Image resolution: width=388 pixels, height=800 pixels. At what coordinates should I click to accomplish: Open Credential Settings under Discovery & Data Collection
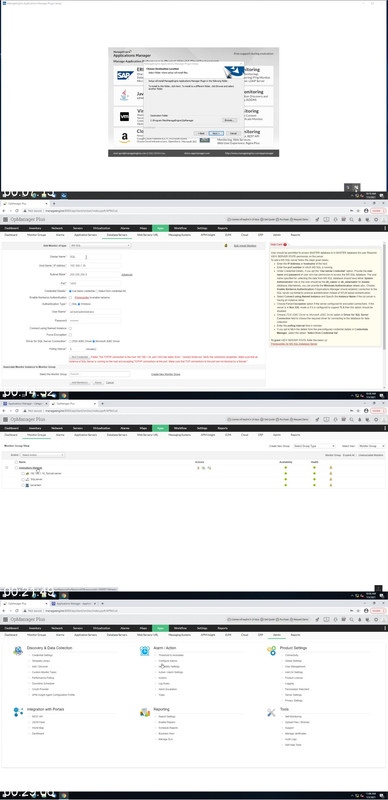click(x=42, y=655)
